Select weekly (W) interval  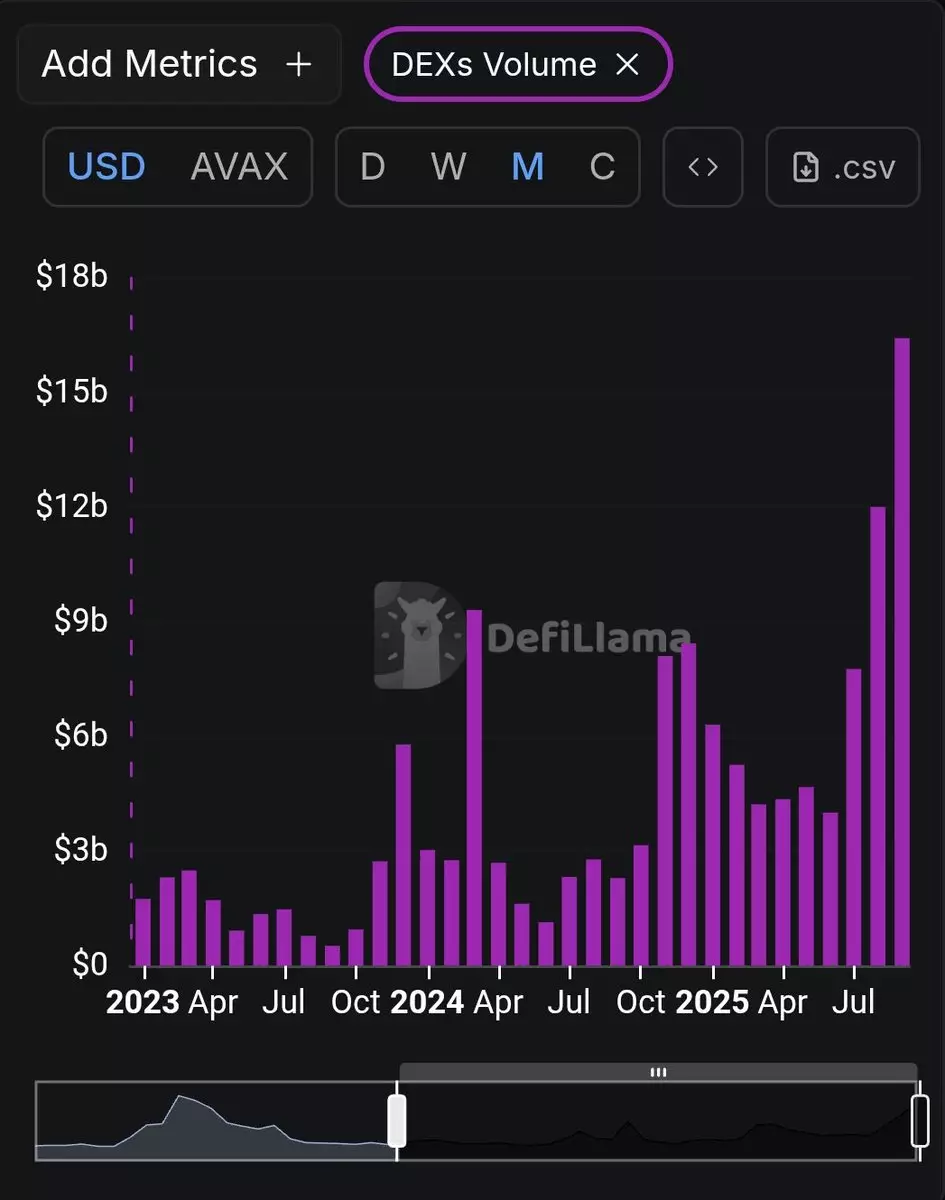(448, 167)
